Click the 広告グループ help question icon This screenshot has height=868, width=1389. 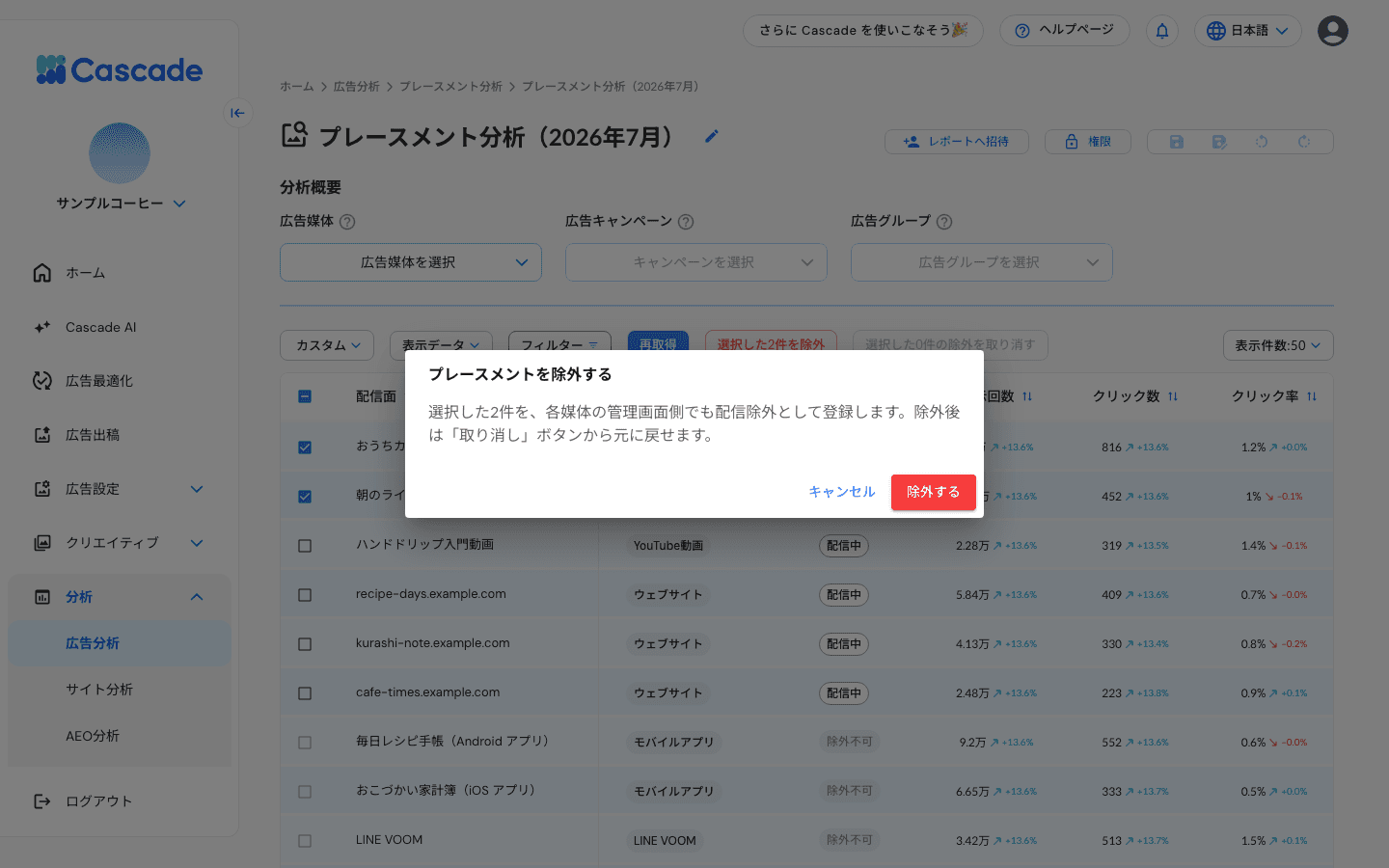(x=944, y=222)
